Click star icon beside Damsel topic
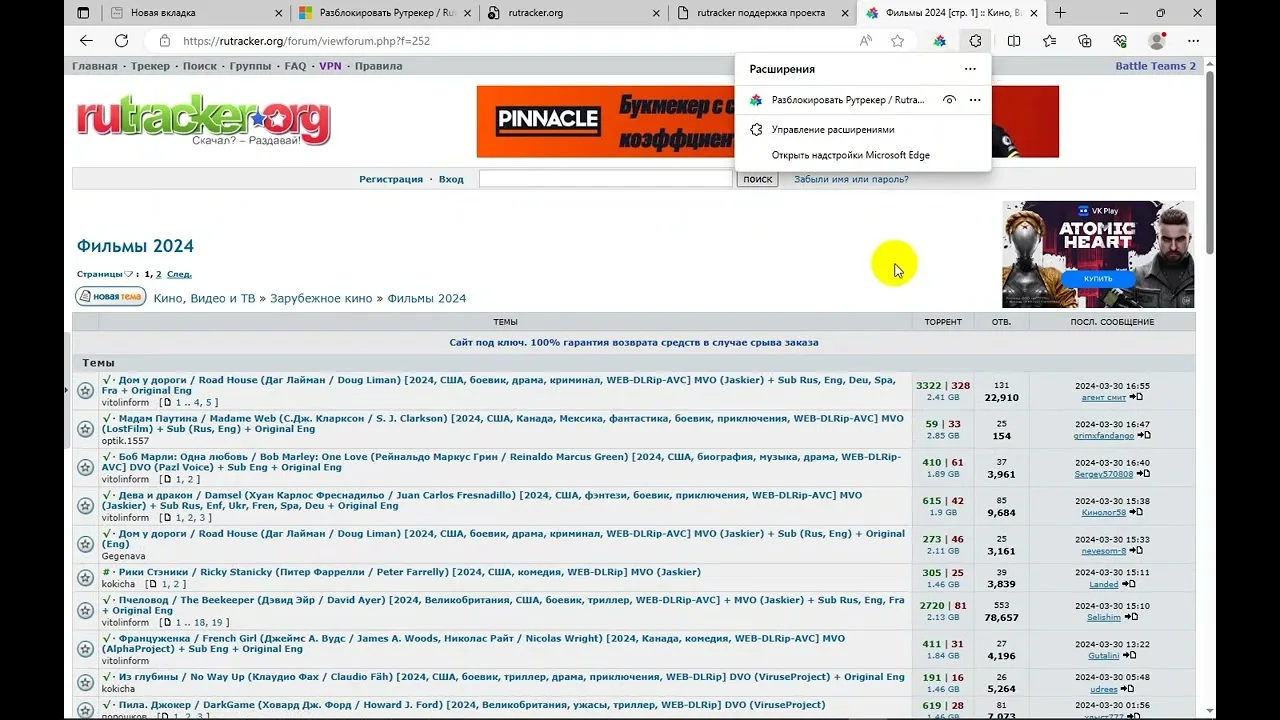 point(85,505)
